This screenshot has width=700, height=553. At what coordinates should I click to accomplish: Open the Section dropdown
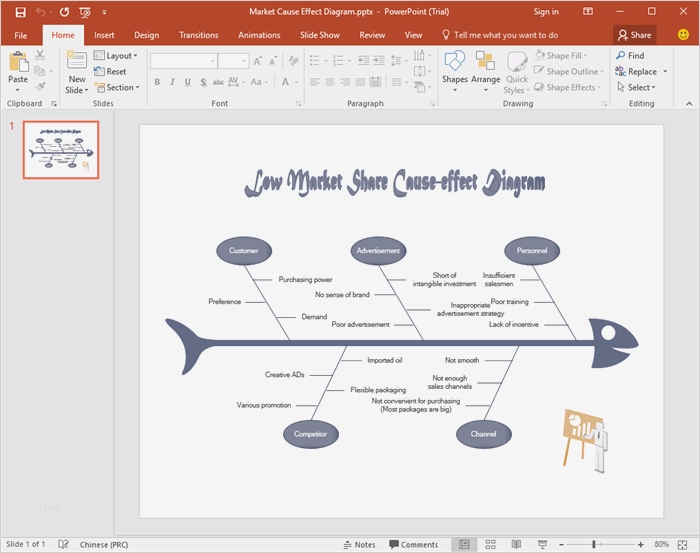point(118,87)
